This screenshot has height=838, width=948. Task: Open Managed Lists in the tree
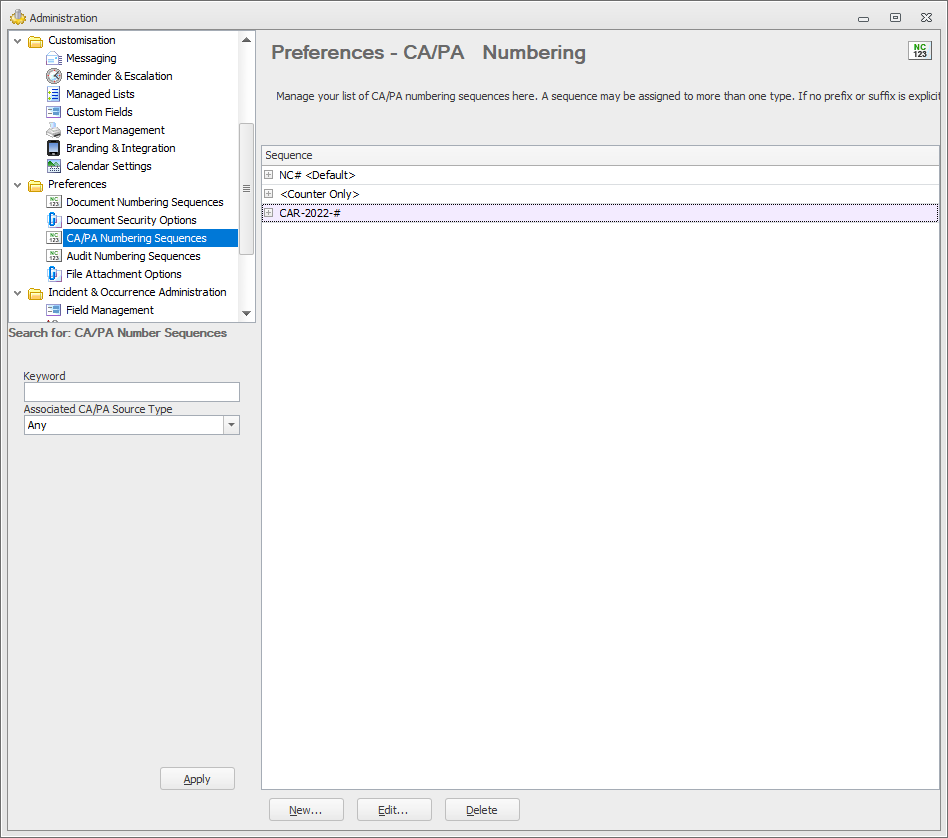pyautogui.click(x=100, y=94)
